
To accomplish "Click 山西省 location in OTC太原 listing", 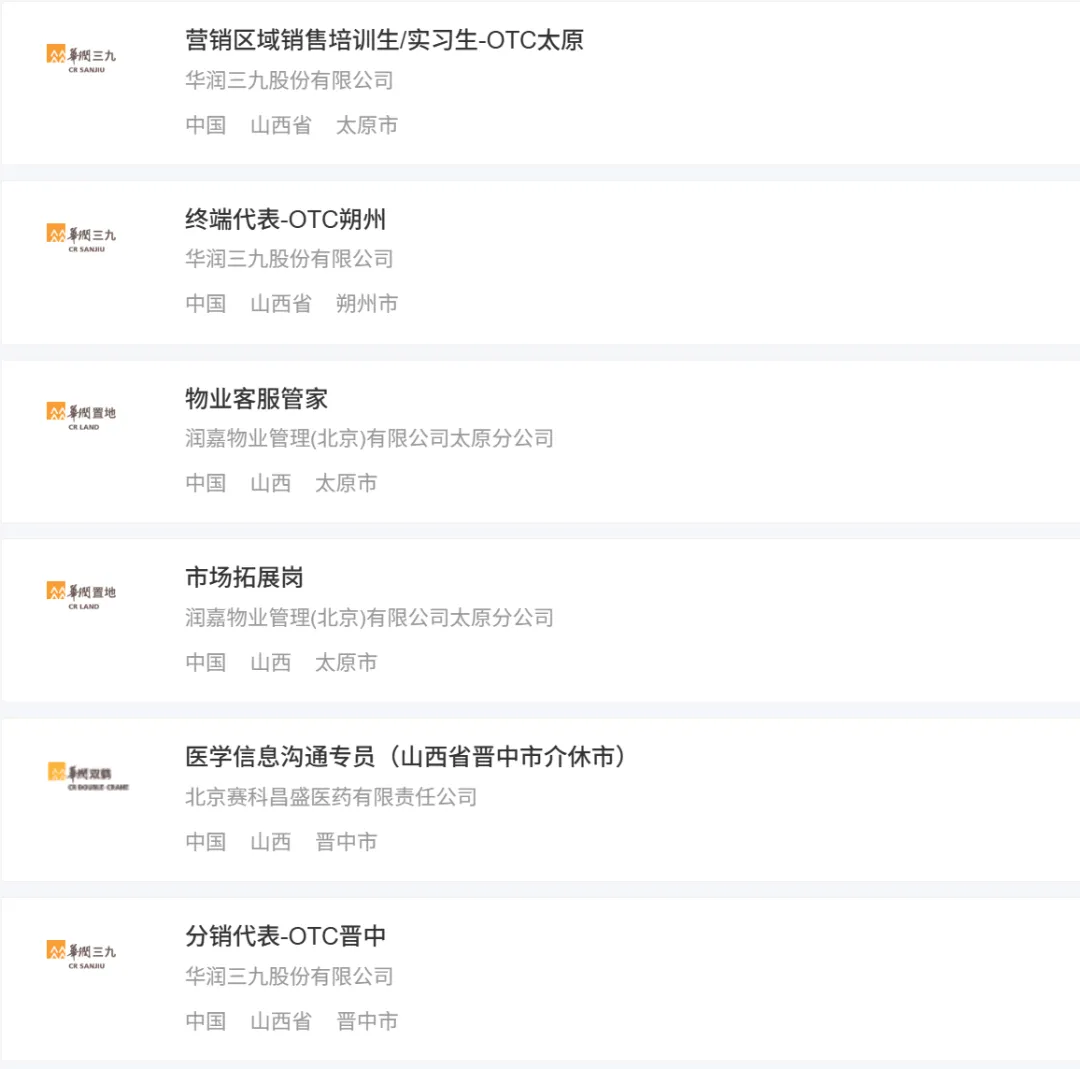I will coord(281,125).
